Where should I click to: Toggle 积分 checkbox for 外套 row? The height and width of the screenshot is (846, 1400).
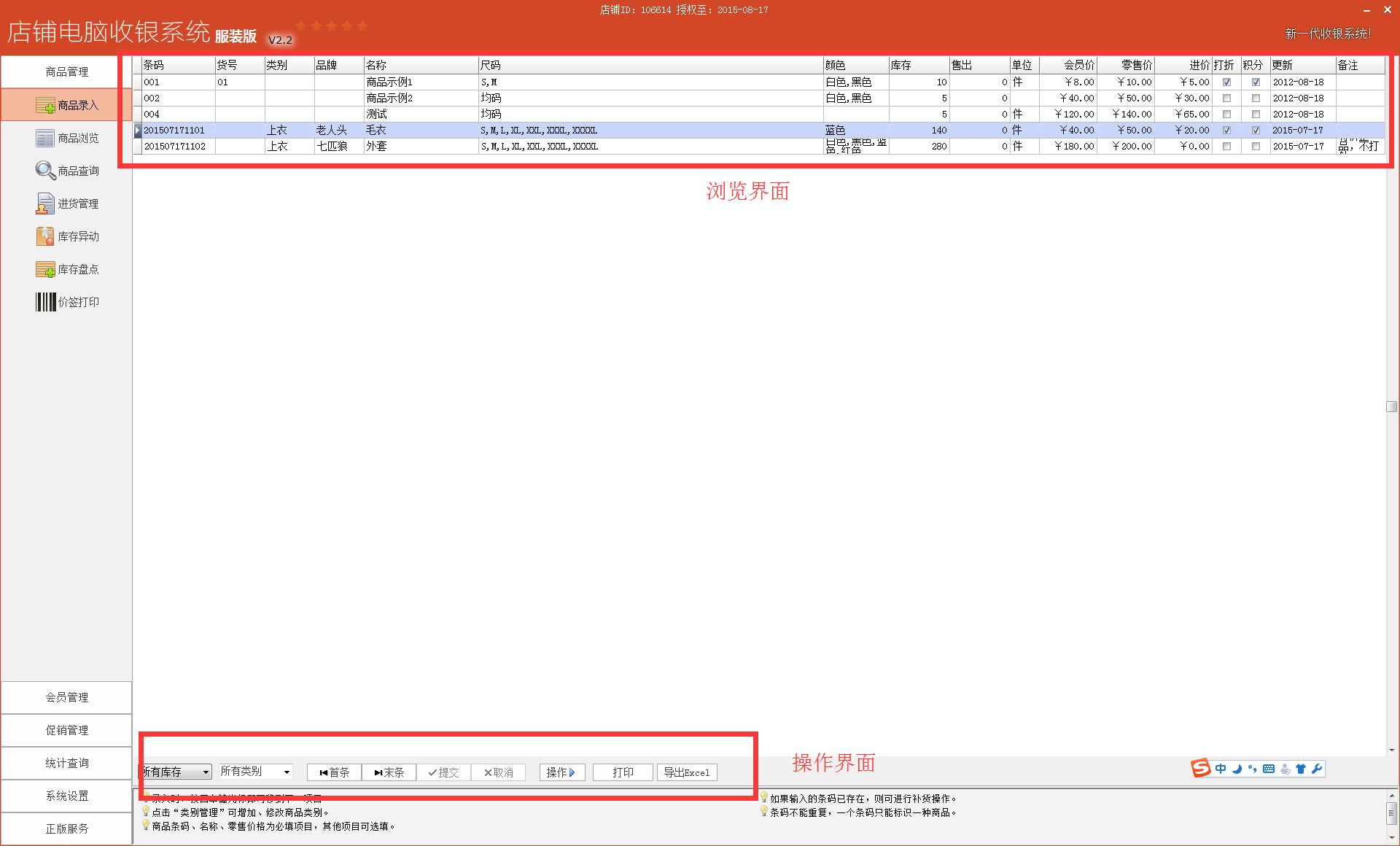pos(1256,147)
